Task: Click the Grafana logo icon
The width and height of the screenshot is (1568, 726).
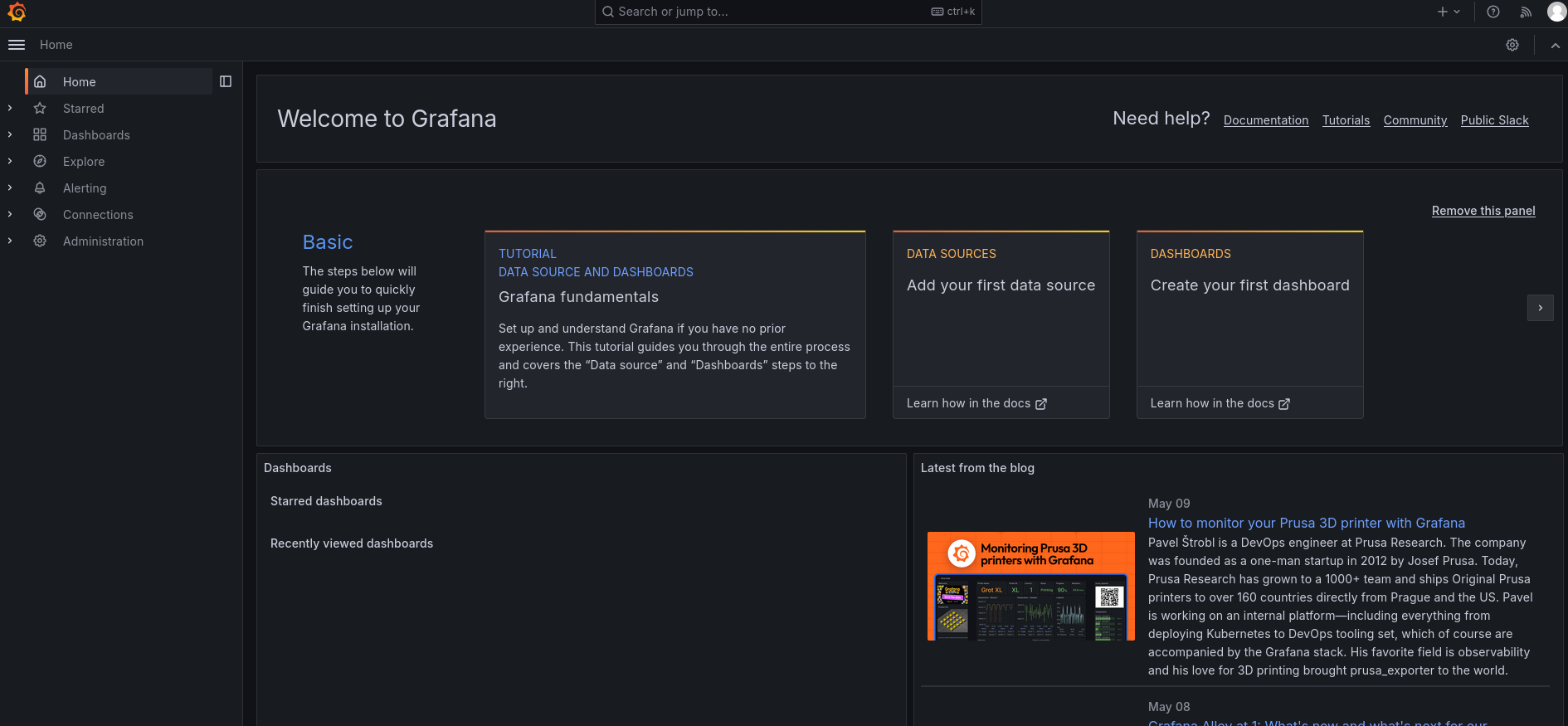Action: tap(17, 12)
